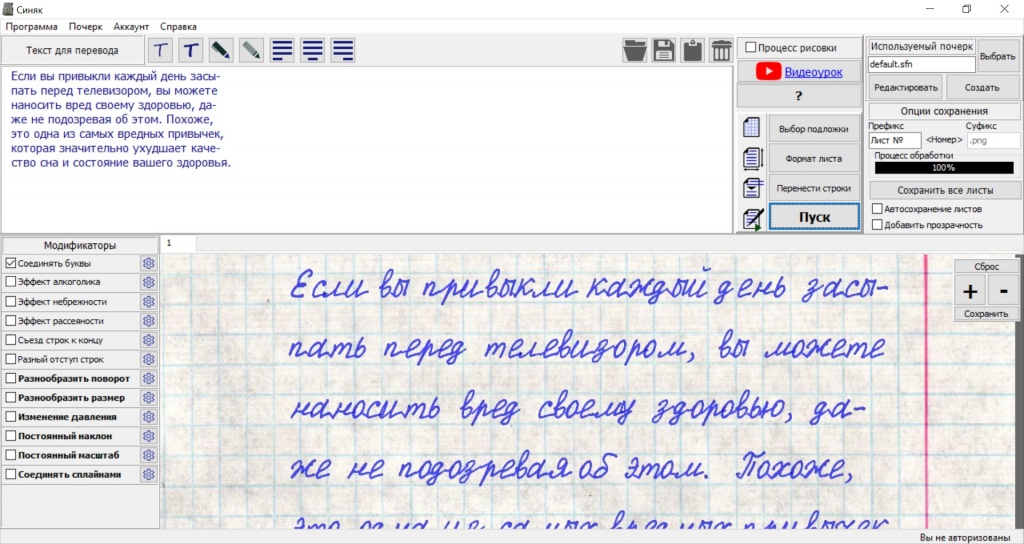Enable Постоянный наклон checkbox

pyautogui.click(x=10, y=436)
